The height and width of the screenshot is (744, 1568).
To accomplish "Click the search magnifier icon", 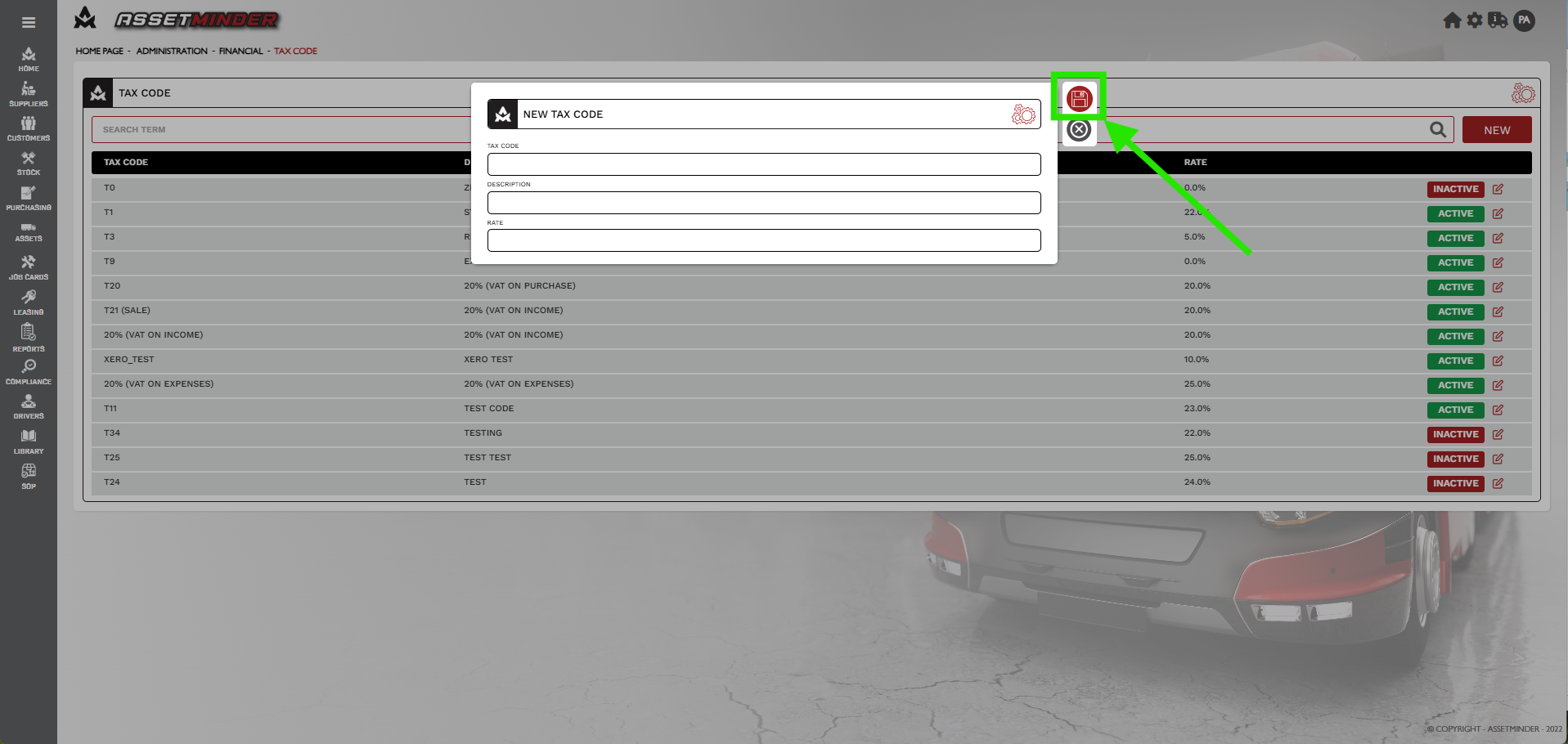I will 1437,130.
